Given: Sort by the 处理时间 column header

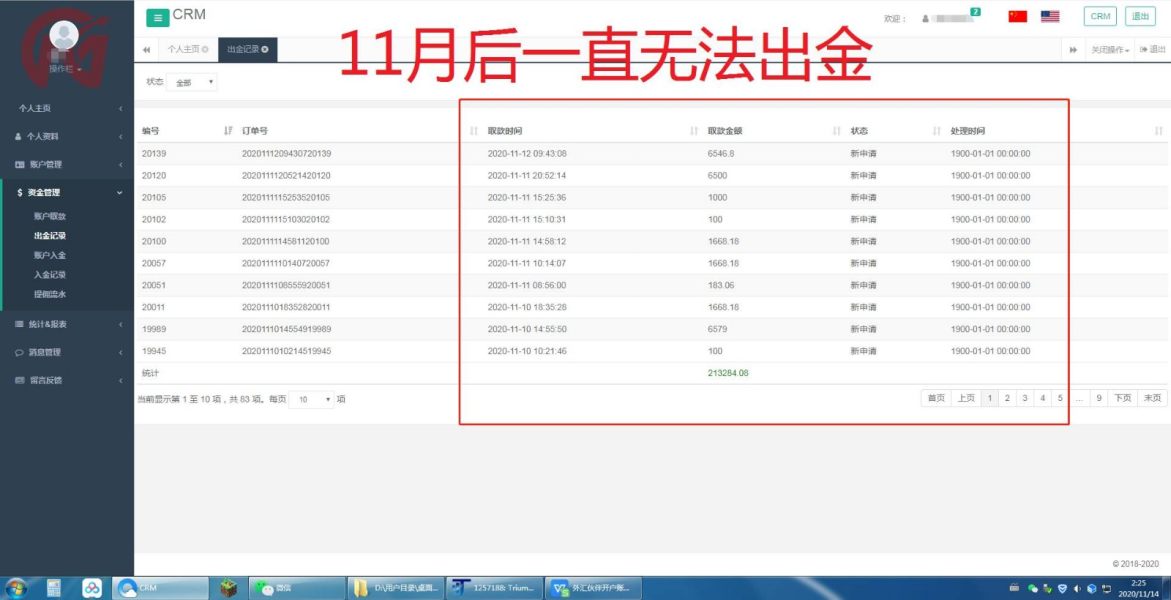Looking at the screenshot, I should pos(1056,131).
